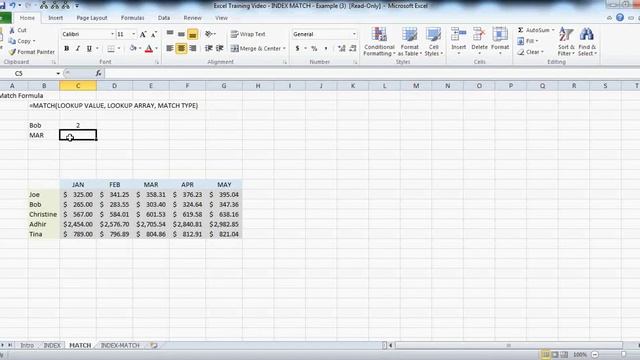Screen dimensions: 640x360
Task: Apply percent style
Action: pos(314,49)
